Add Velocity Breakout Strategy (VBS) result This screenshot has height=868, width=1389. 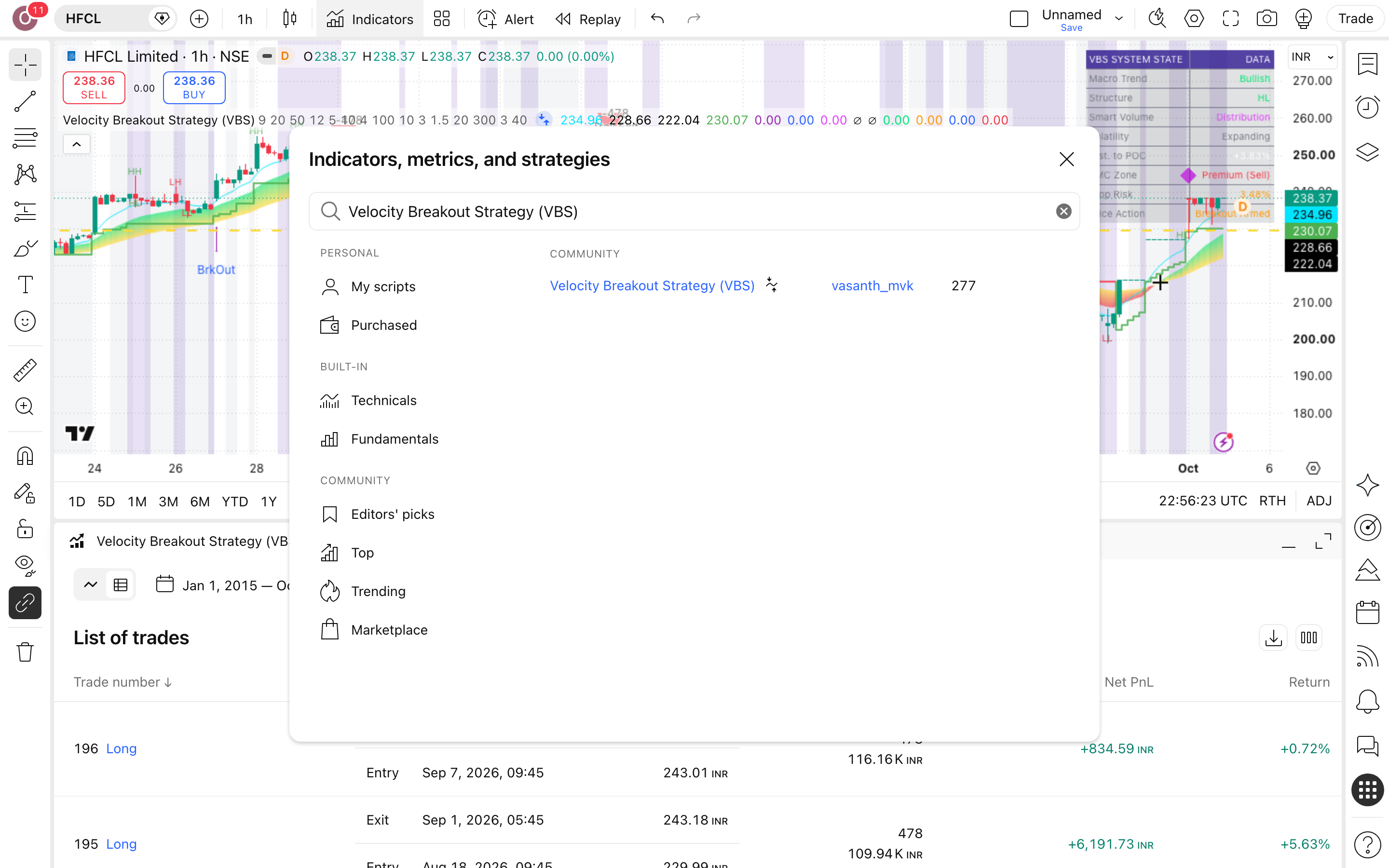click(x=652, y=285)
